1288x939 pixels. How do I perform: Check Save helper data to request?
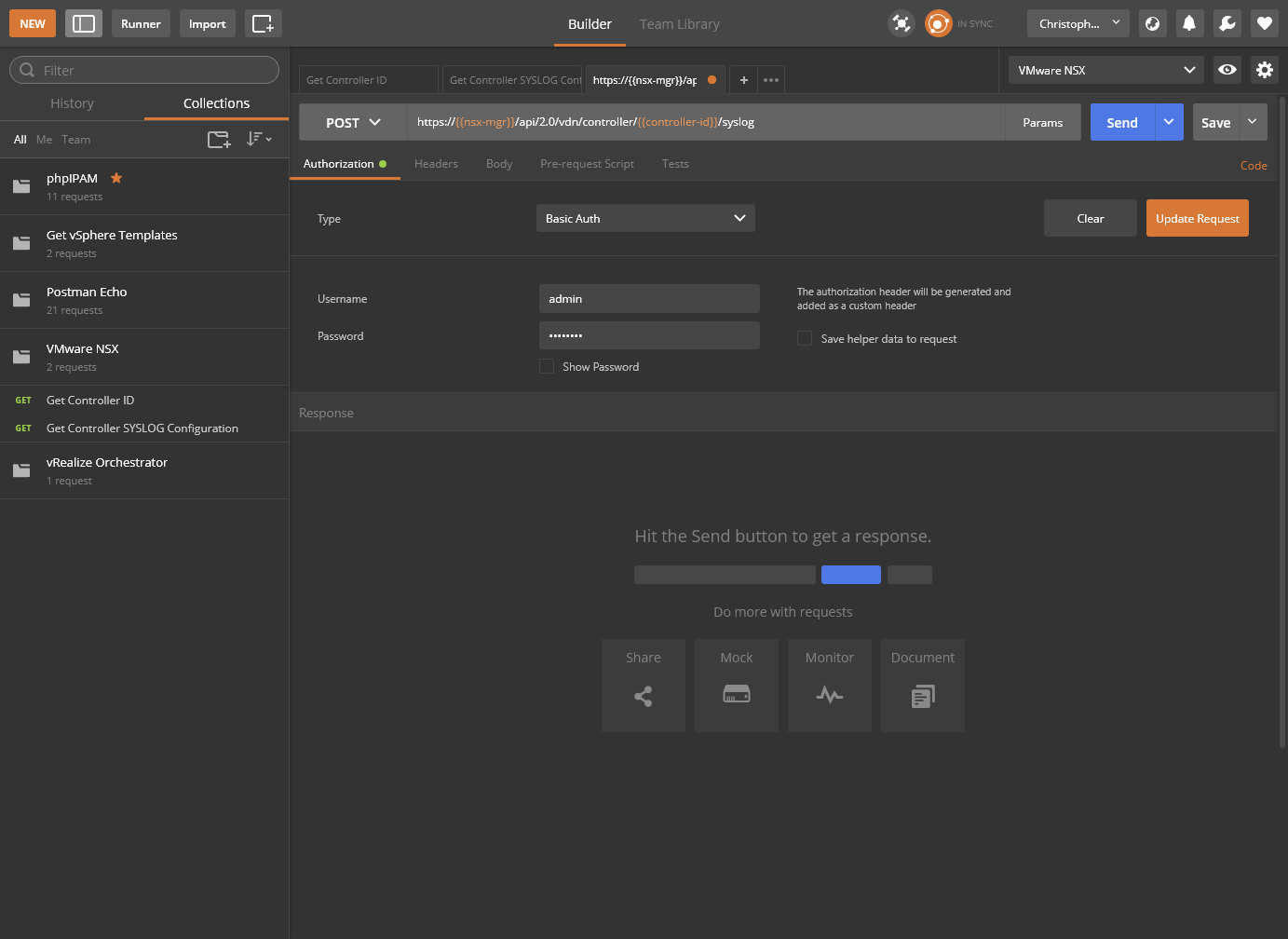pos(805,339)
